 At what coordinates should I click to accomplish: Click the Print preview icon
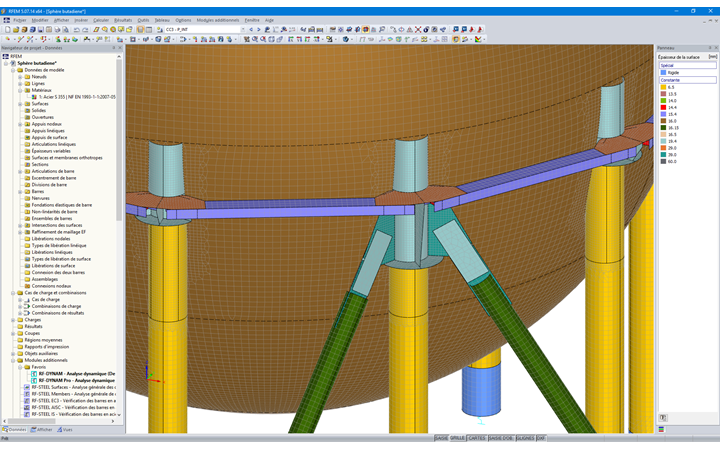click(66, 29)
